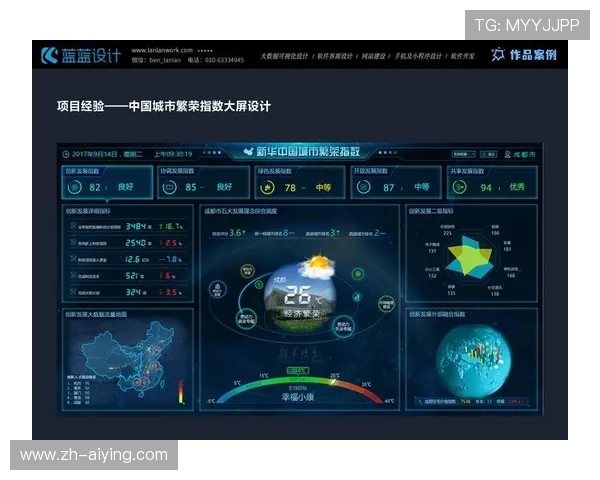Click the row icon next to value 3484
600x480 pixels.
point(73,226)
